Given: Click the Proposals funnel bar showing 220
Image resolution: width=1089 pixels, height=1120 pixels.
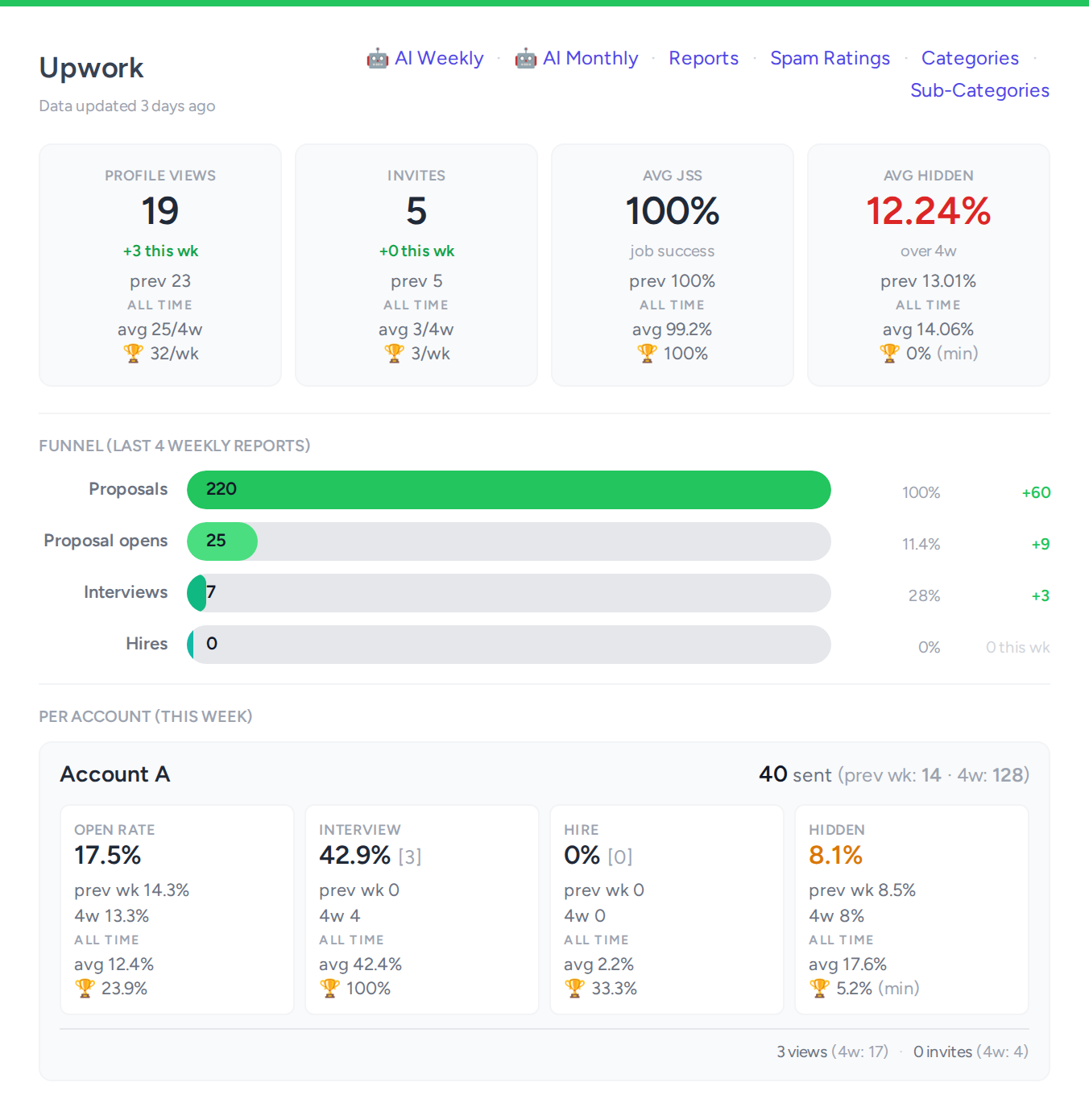Looking at the screenshot, I should (x=508, y=490).
